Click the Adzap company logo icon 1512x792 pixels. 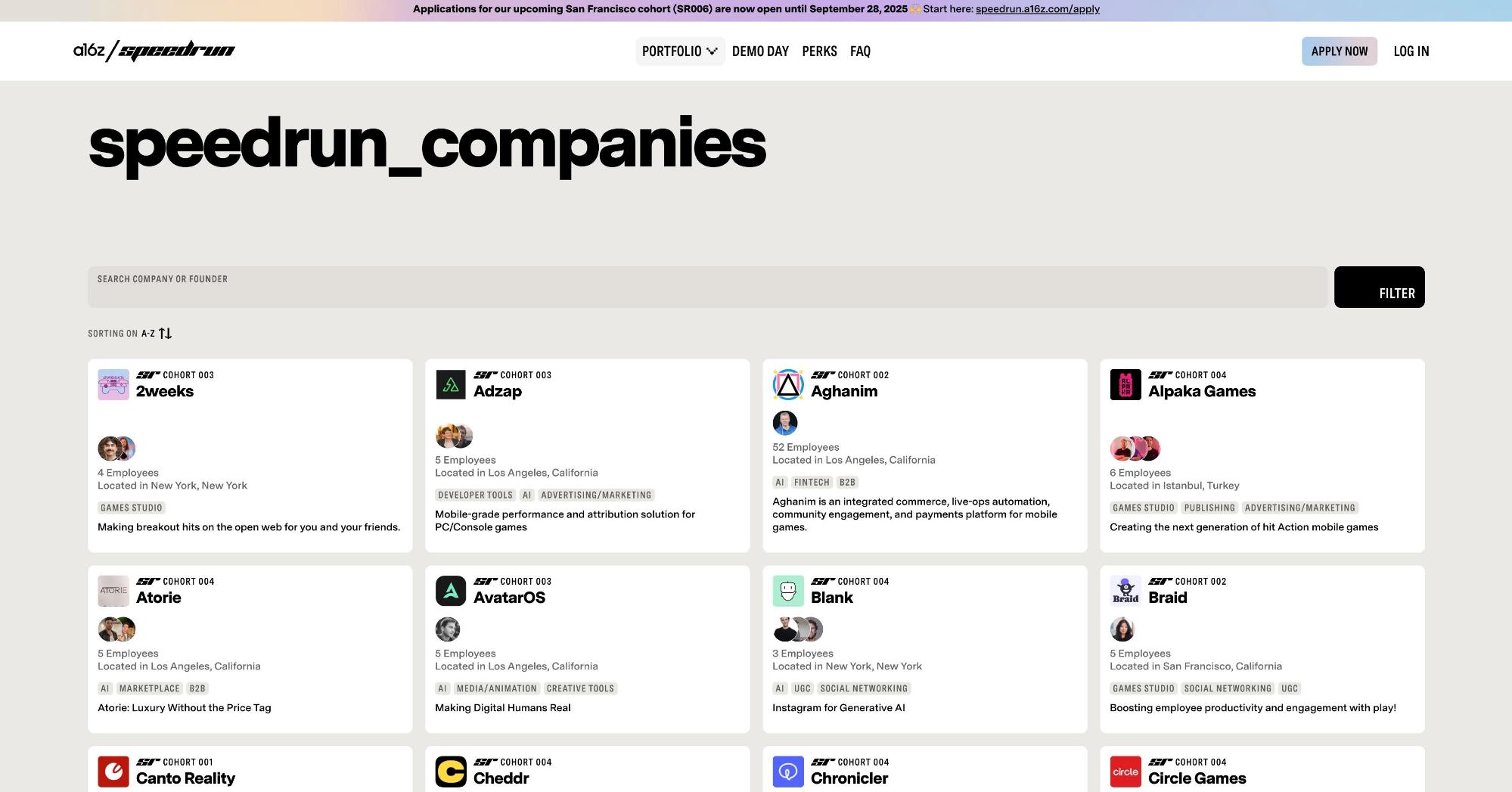click(451, 384)
